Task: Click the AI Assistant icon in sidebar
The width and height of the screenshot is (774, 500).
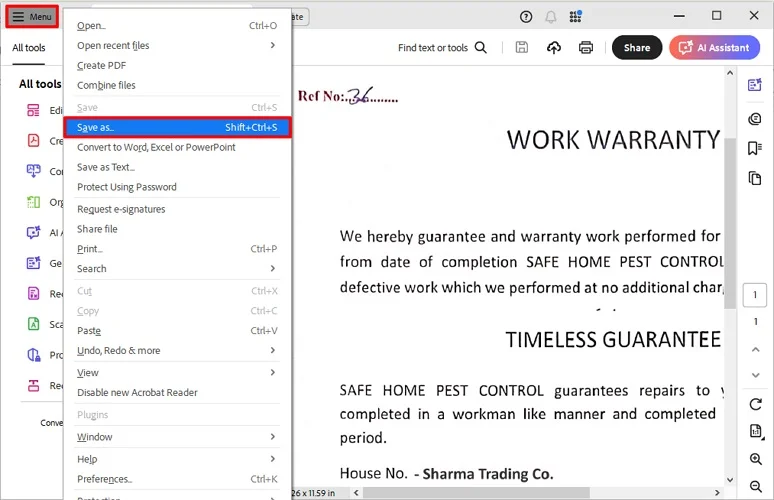Action: pos(33,232)
